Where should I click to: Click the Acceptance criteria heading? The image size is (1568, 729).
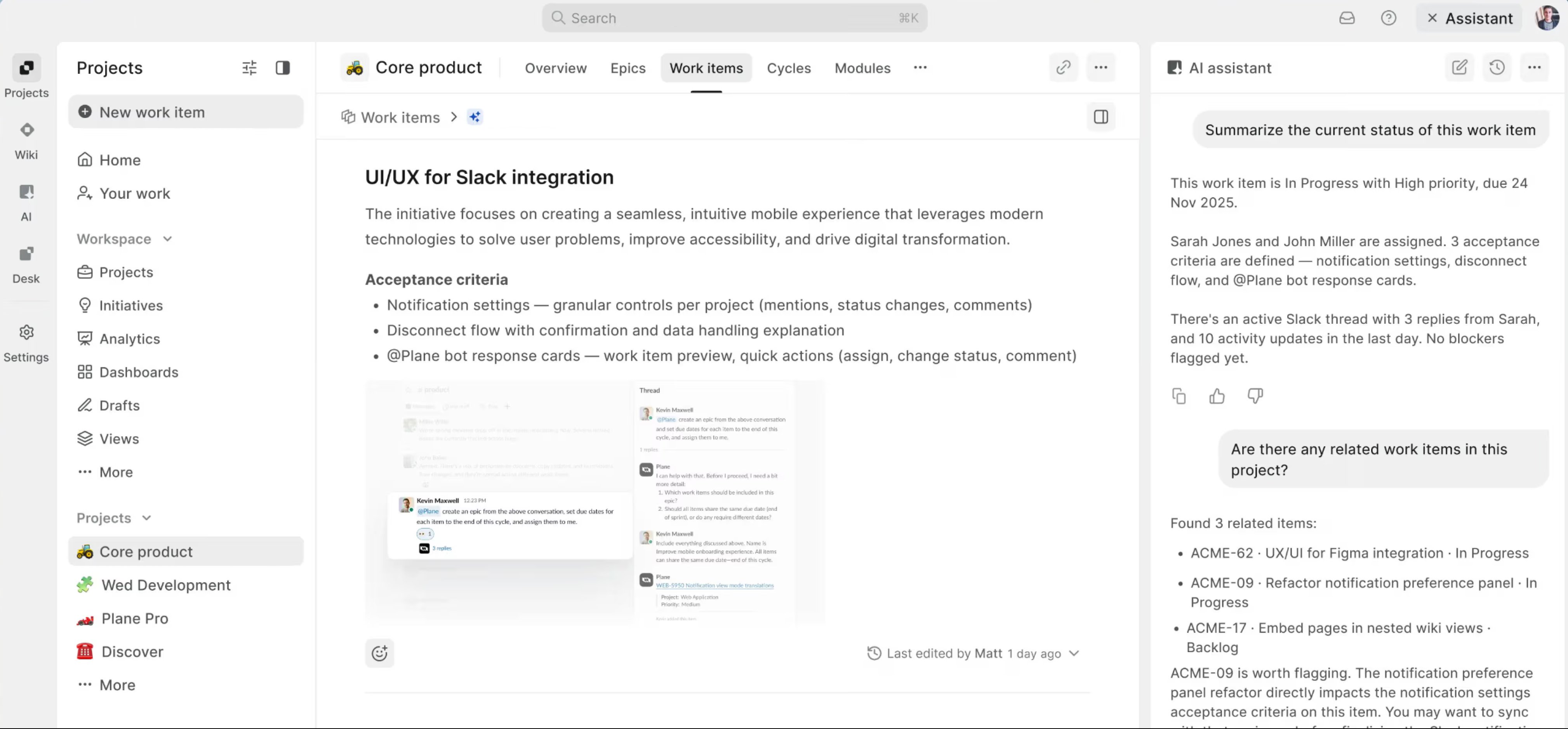click(x=436, y=279)
